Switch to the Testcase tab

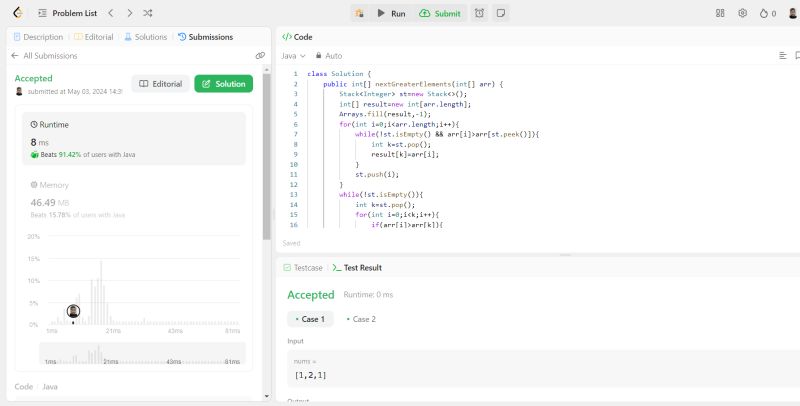point(303,268)
